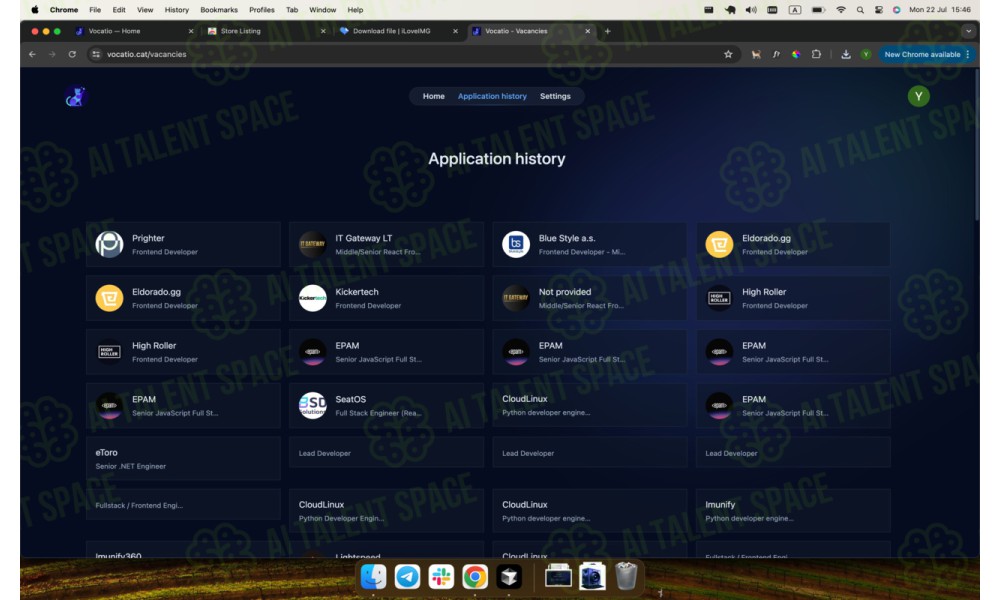This screenshot has height=600, width=1000.
Task: Switch to the Download file | iLoveIMG tab
Action: (398, 31)
